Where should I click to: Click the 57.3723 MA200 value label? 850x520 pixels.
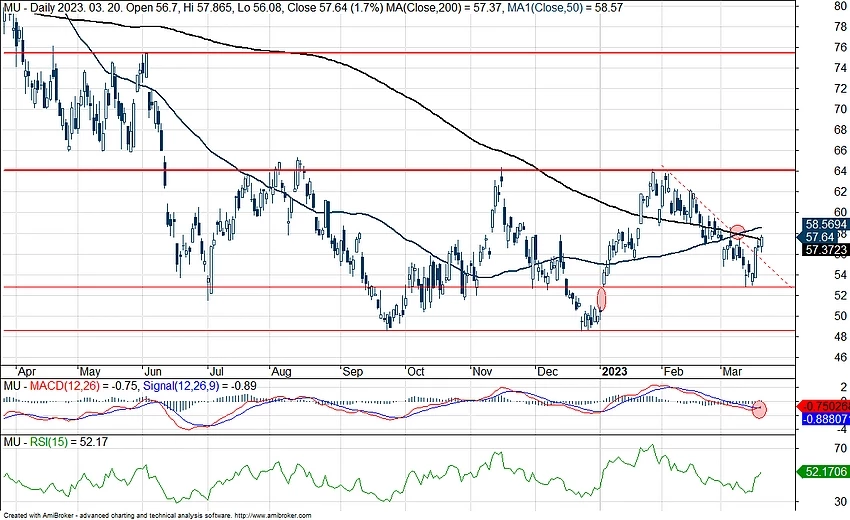pos(826,250)
